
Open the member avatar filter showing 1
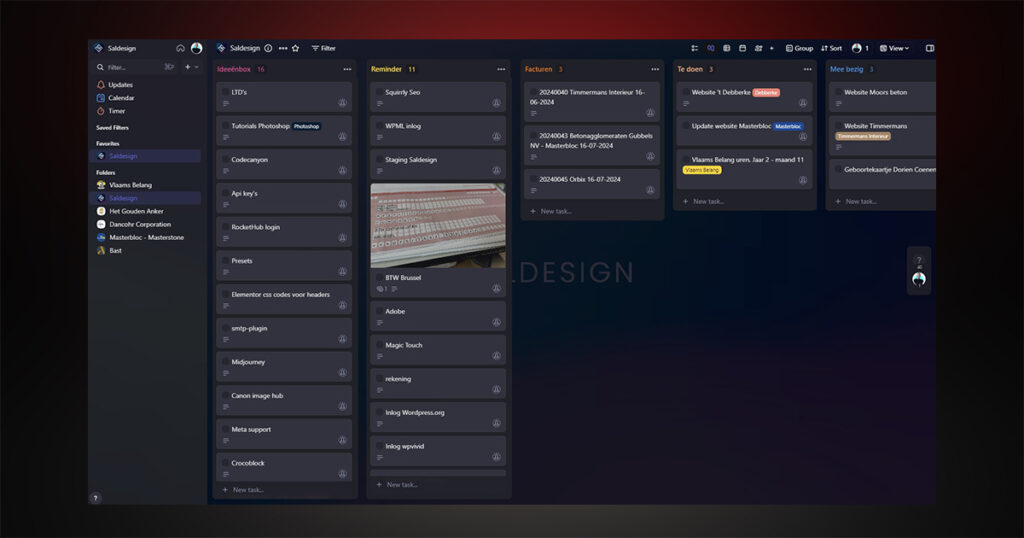coord(860,48)
